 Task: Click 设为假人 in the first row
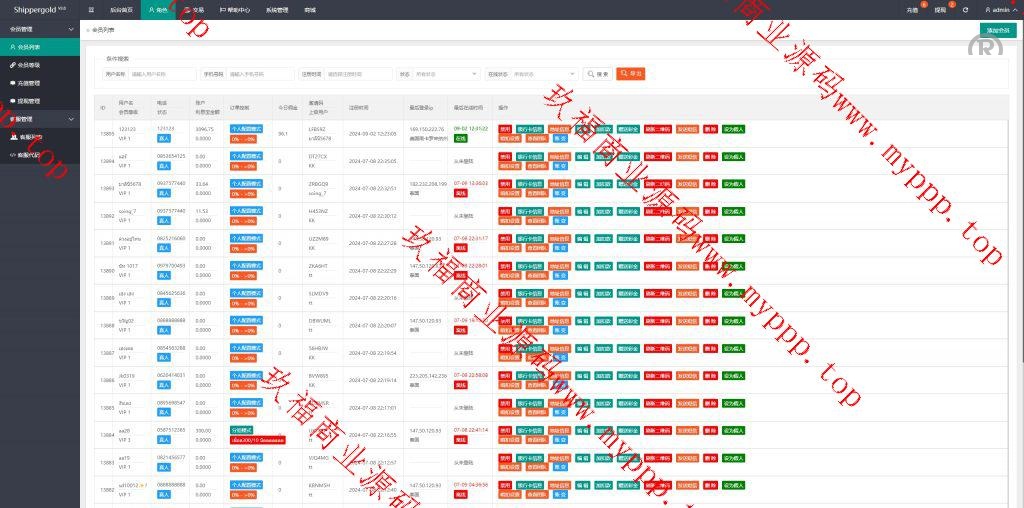[x=733, y=129]
